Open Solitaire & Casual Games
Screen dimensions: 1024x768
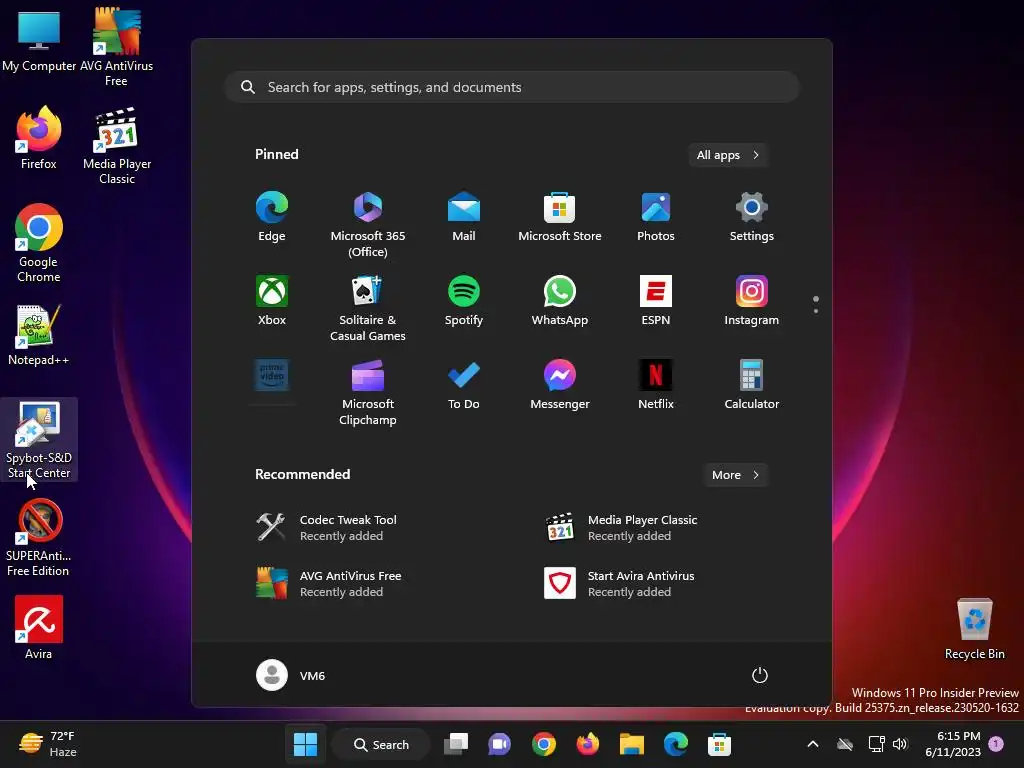tap(368, 309)
